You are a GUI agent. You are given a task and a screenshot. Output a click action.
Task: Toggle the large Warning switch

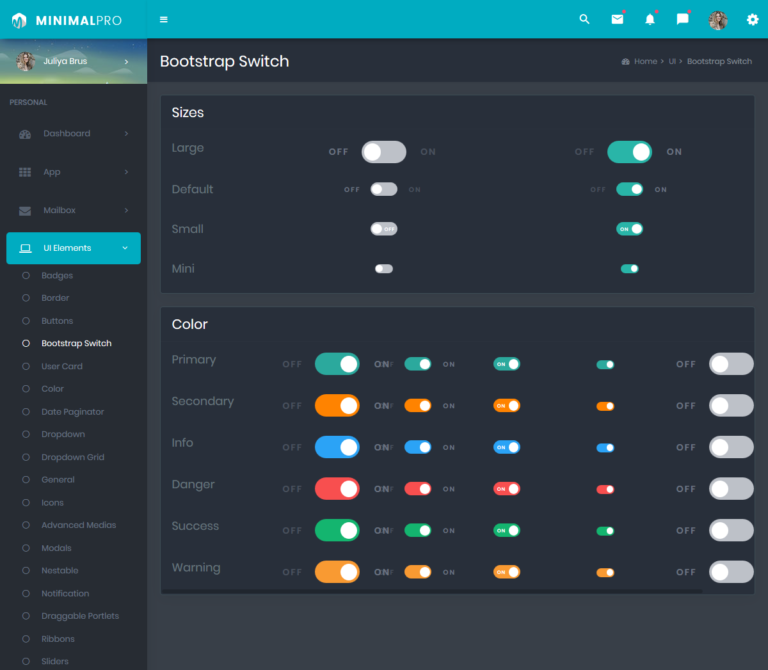click(337, 572)
